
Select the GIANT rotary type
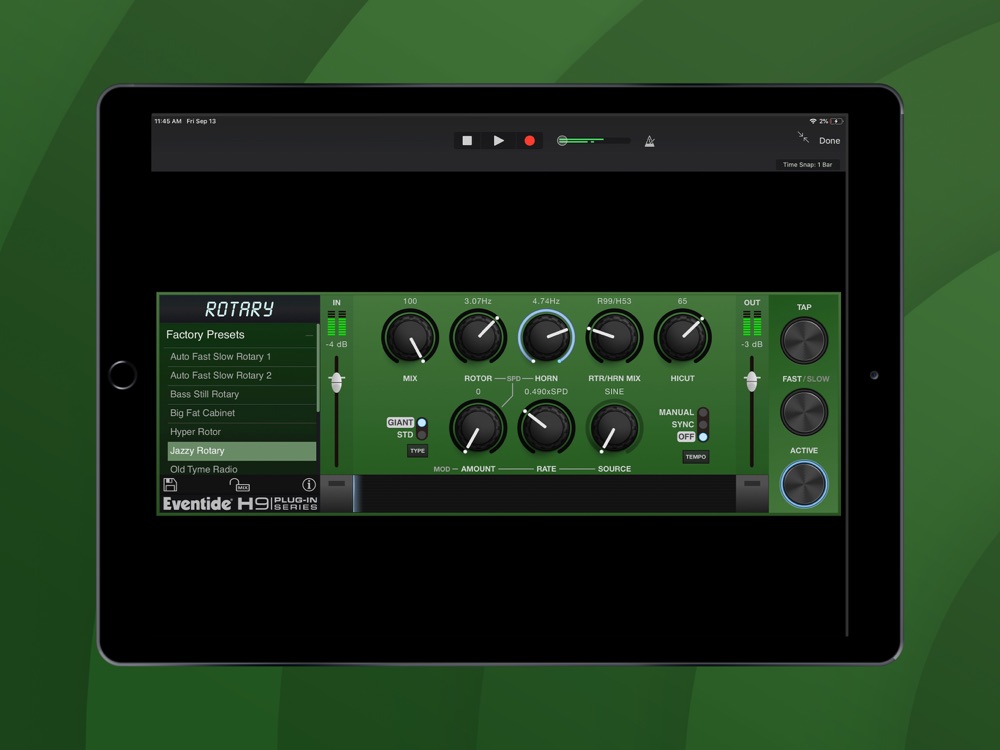tap(421, 423)
